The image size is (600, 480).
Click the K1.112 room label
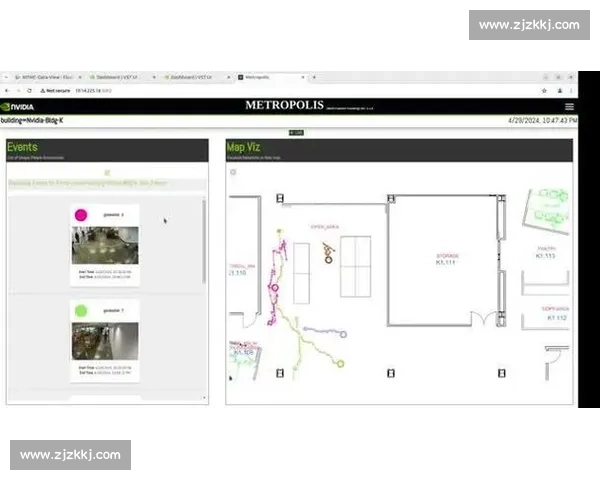[x=557, y=318]
